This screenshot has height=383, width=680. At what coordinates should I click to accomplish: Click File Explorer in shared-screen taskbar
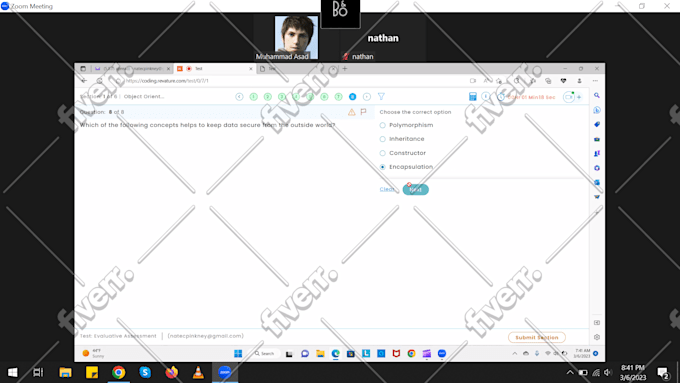(x=320, y=354)
